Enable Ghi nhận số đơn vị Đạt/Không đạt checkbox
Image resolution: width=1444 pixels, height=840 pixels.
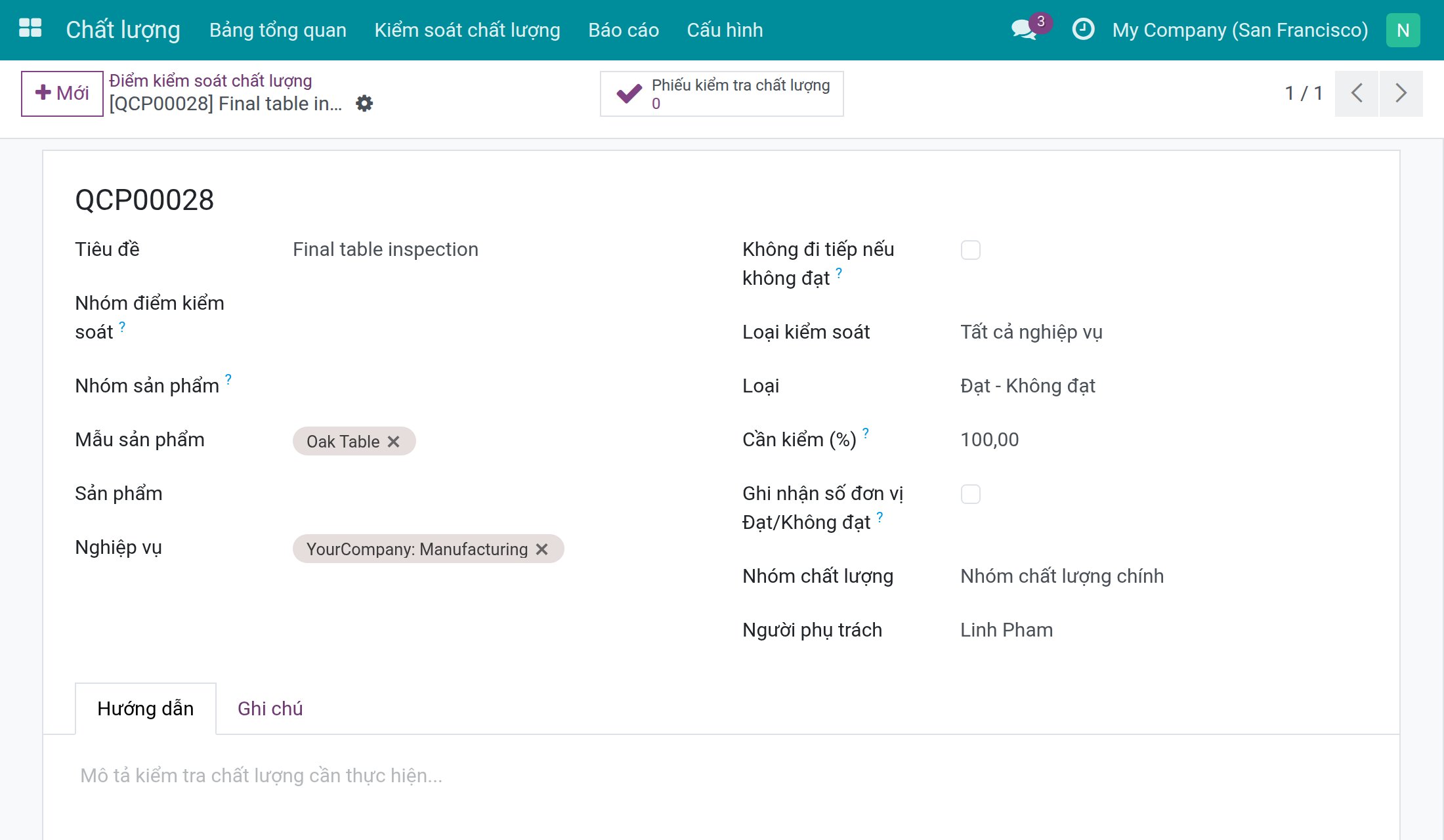(x=970, y=494)
